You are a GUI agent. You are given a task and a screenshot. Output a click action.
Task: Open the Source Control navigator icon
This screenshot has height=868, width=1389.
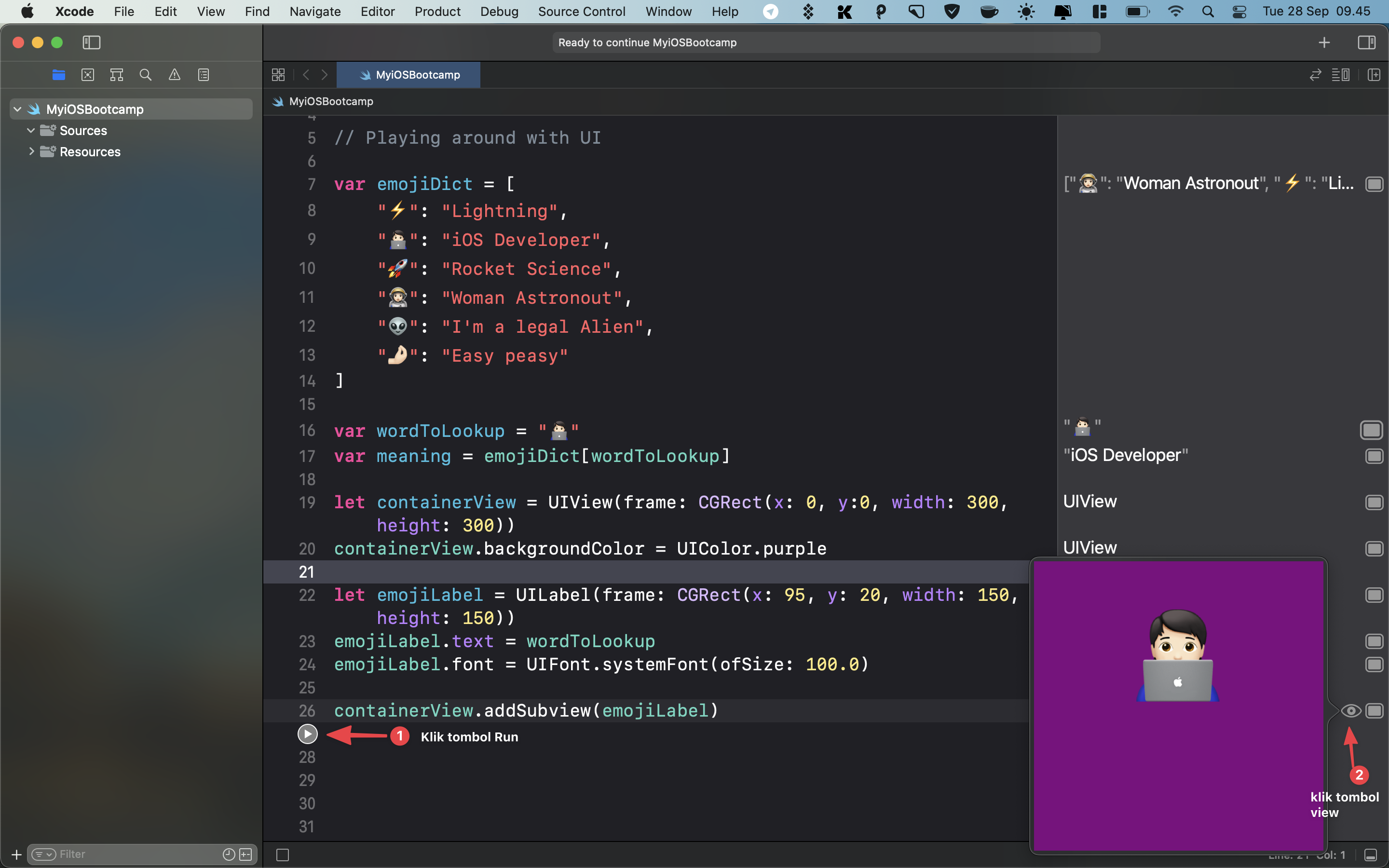88,75
